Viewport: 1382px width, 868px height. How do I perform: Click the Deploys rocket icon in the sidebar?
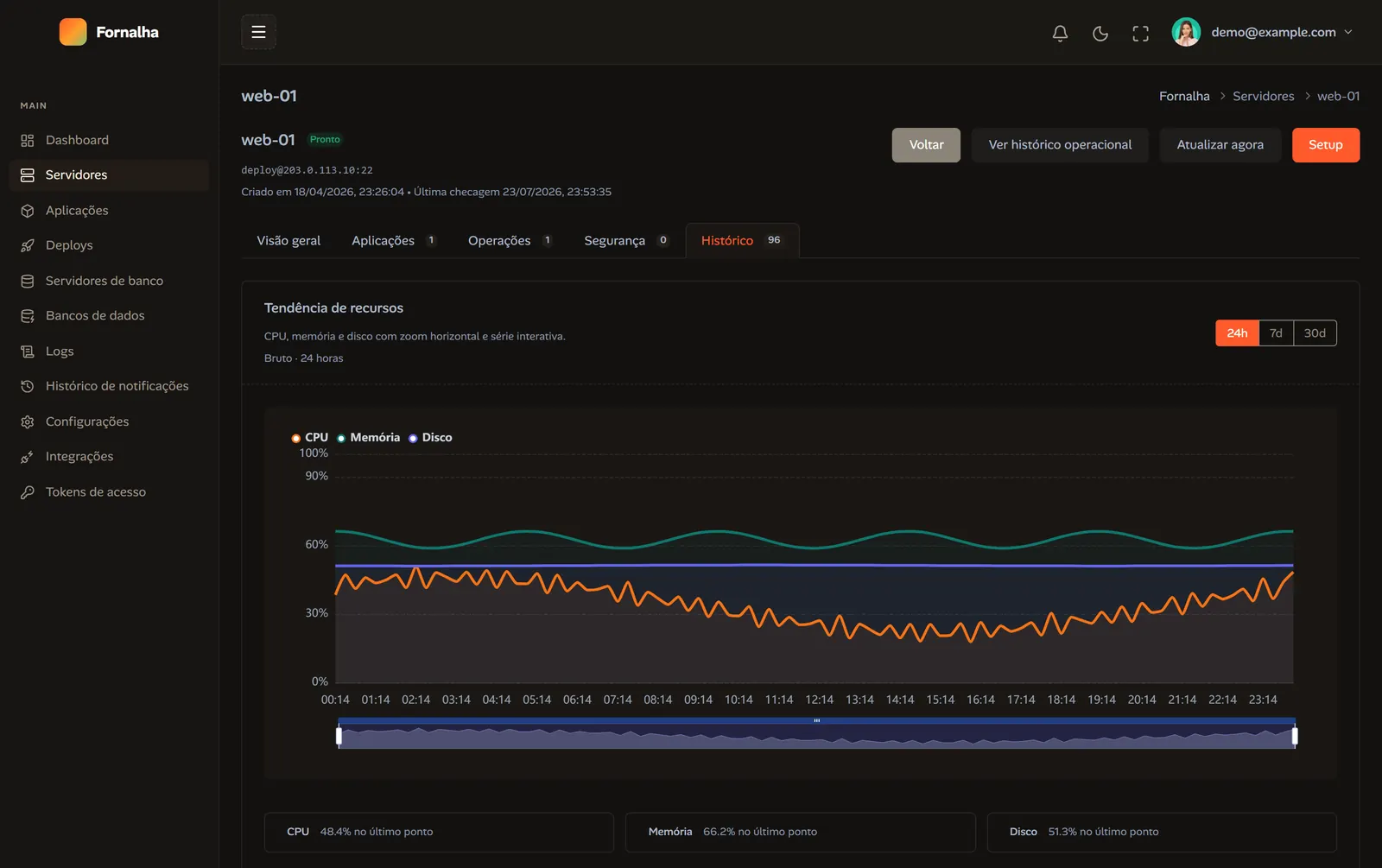tap(28, 245)
